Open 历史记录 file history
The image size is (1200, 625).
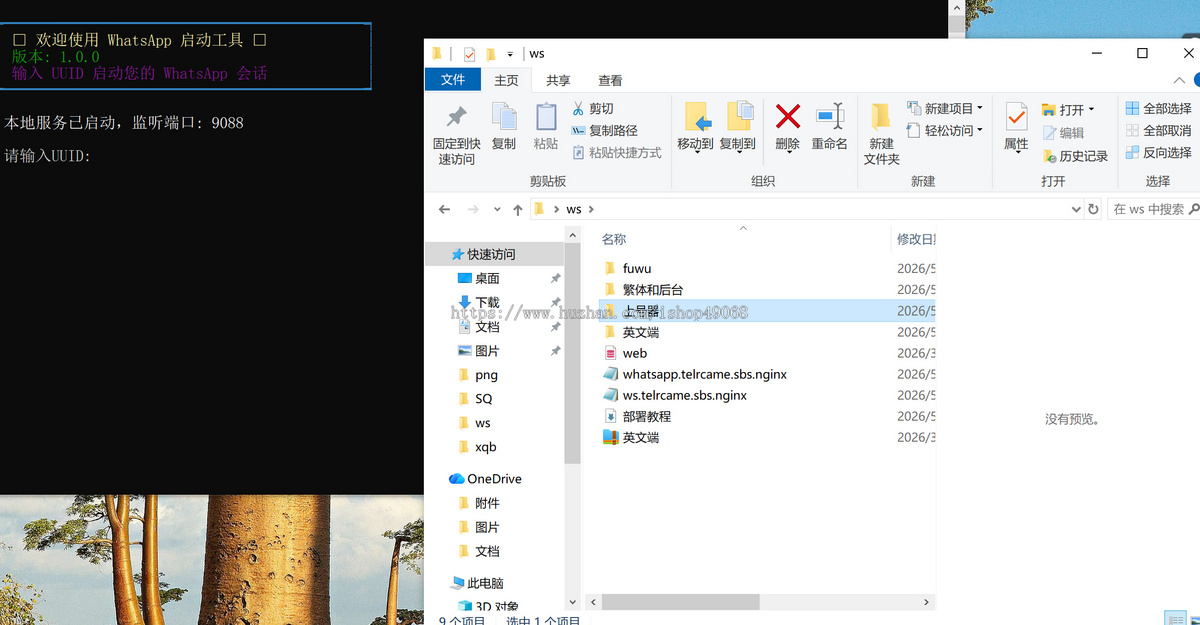coord(1075,156)
